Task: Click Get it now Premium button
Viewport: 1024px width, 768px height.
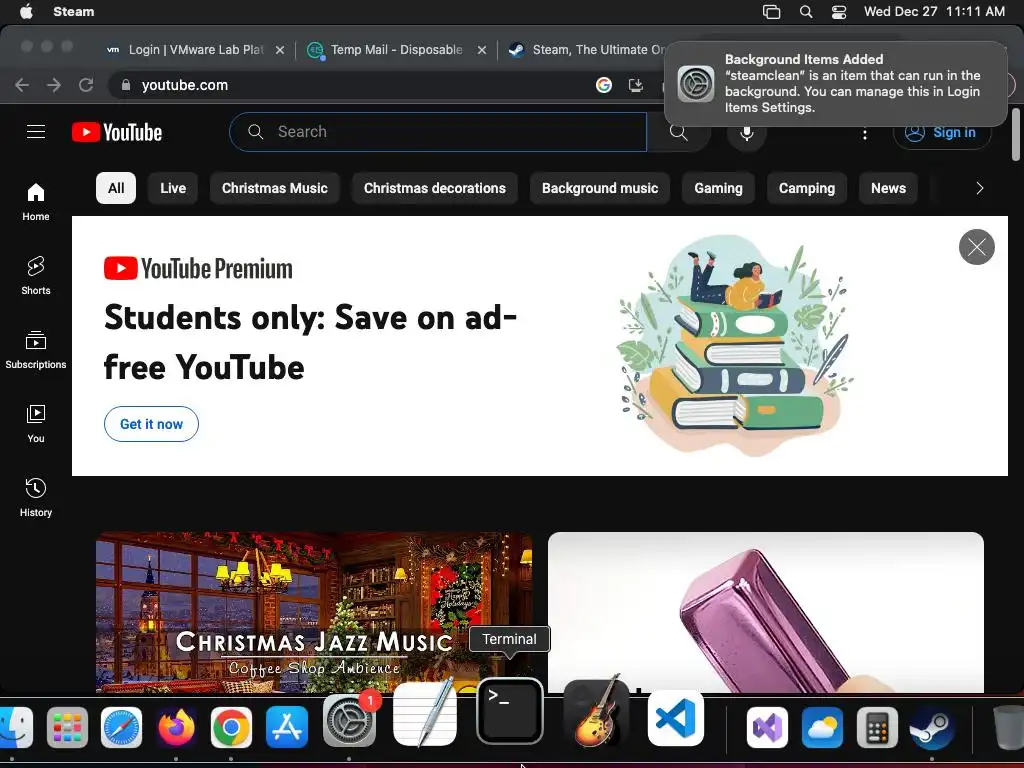Action: click(x=152, y=424)
